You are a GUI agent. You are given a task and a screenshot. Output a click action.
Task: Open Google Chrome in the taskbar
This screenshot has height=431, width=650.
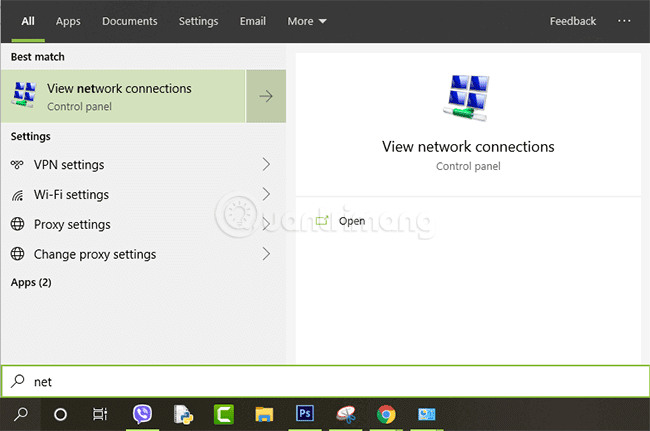tap(386, 414)
